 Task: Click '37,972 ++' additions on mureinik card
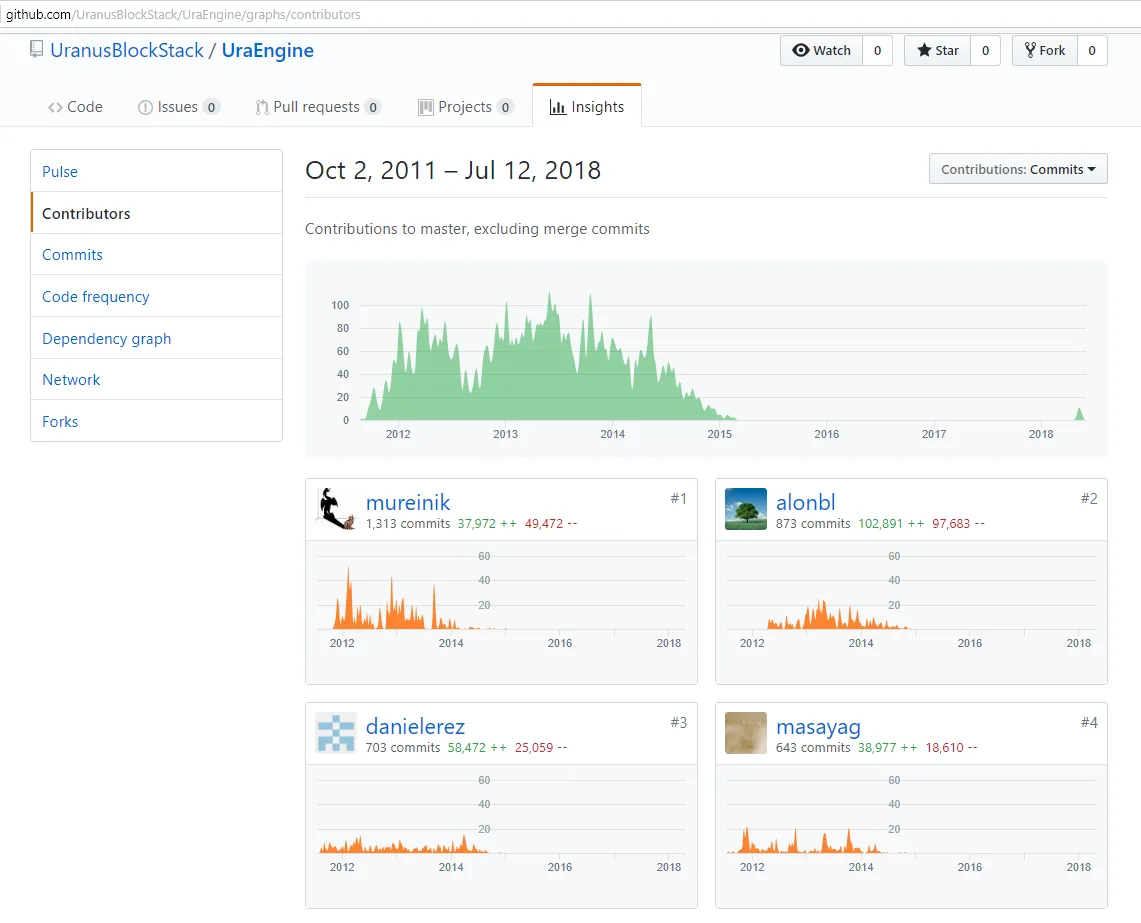point(487,523)
